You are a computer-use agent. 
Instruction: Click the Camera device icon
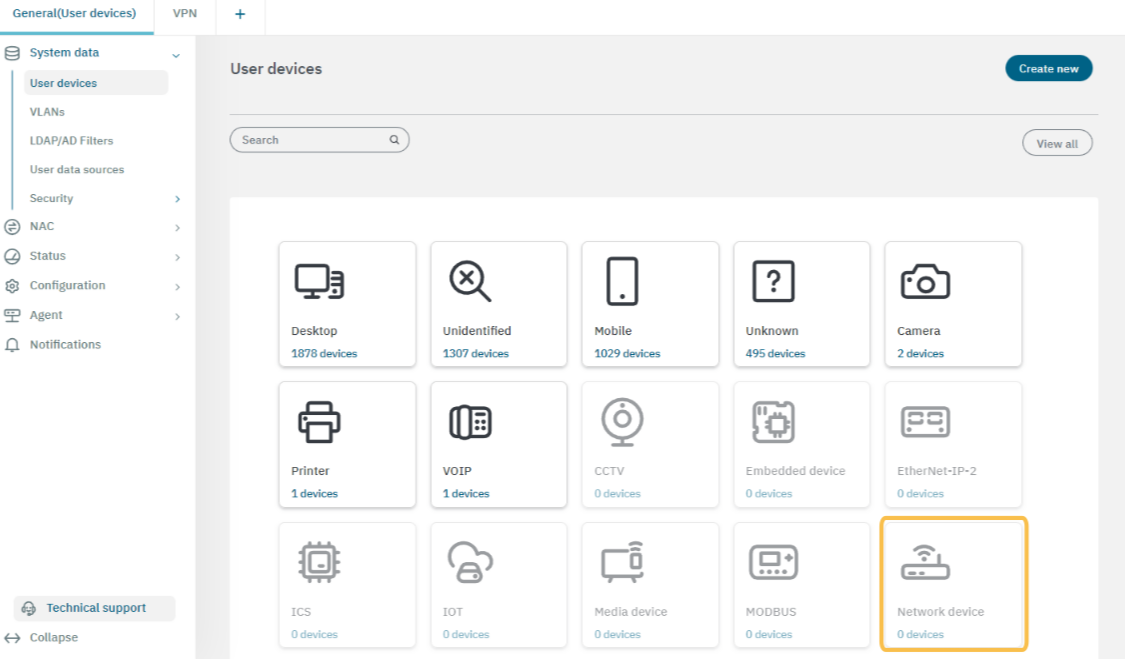[x=924, y=282]
